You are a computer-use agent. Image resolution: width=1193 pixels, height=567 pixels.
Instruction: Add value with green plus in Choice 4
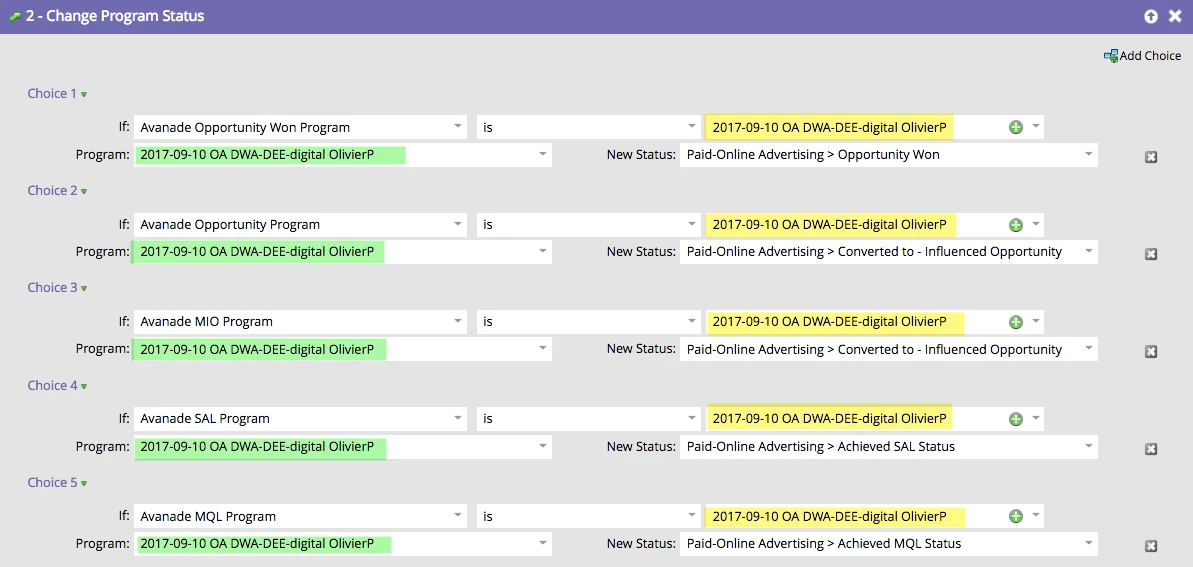[x=1016, y=419]
